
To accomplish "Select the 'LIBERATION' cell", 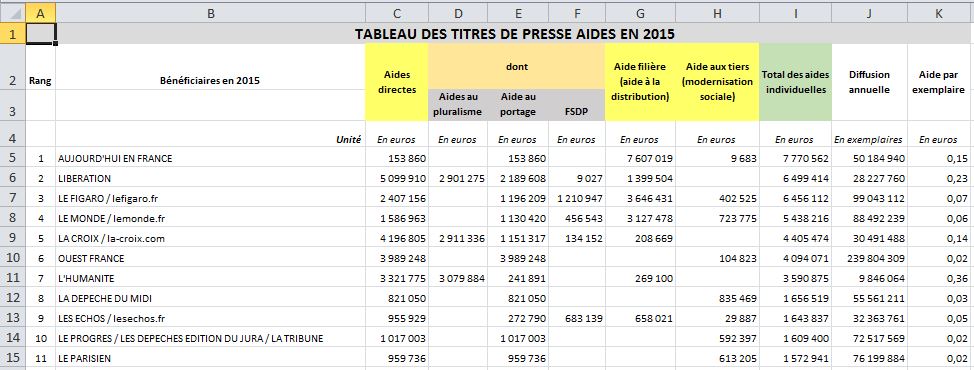I will tap(211, 178).
